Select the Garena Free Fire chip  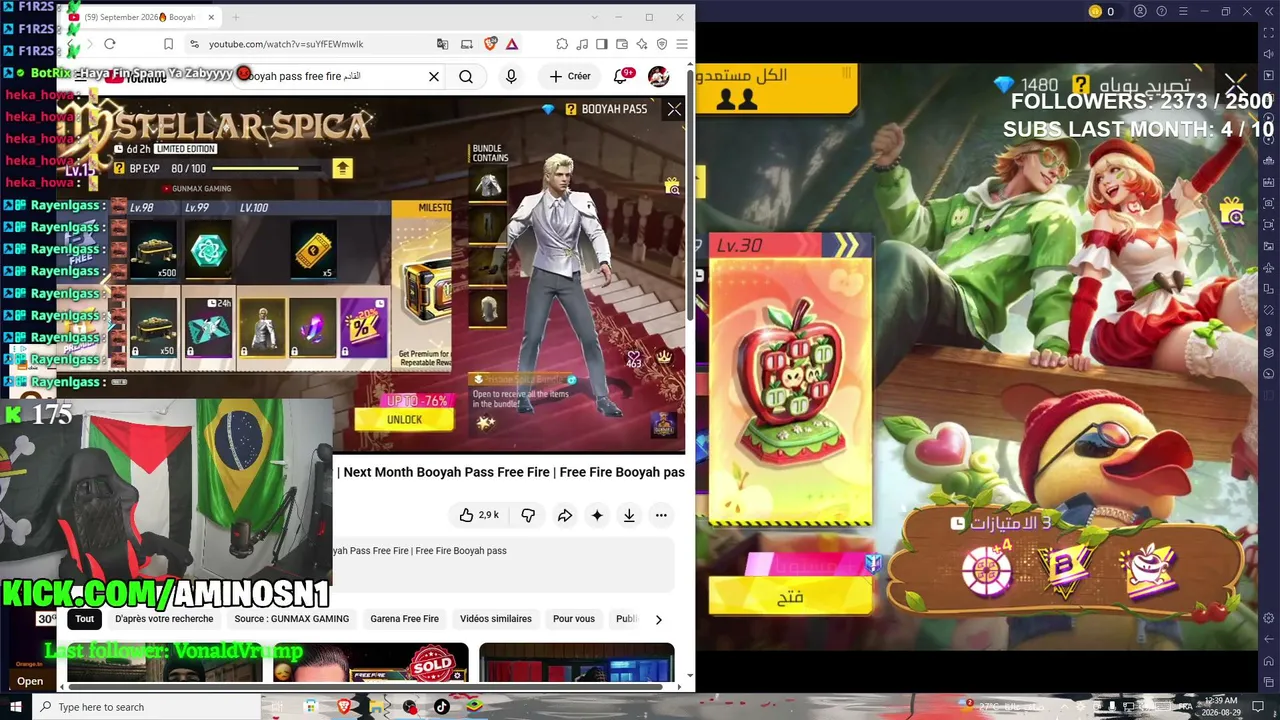coord(405,619)
